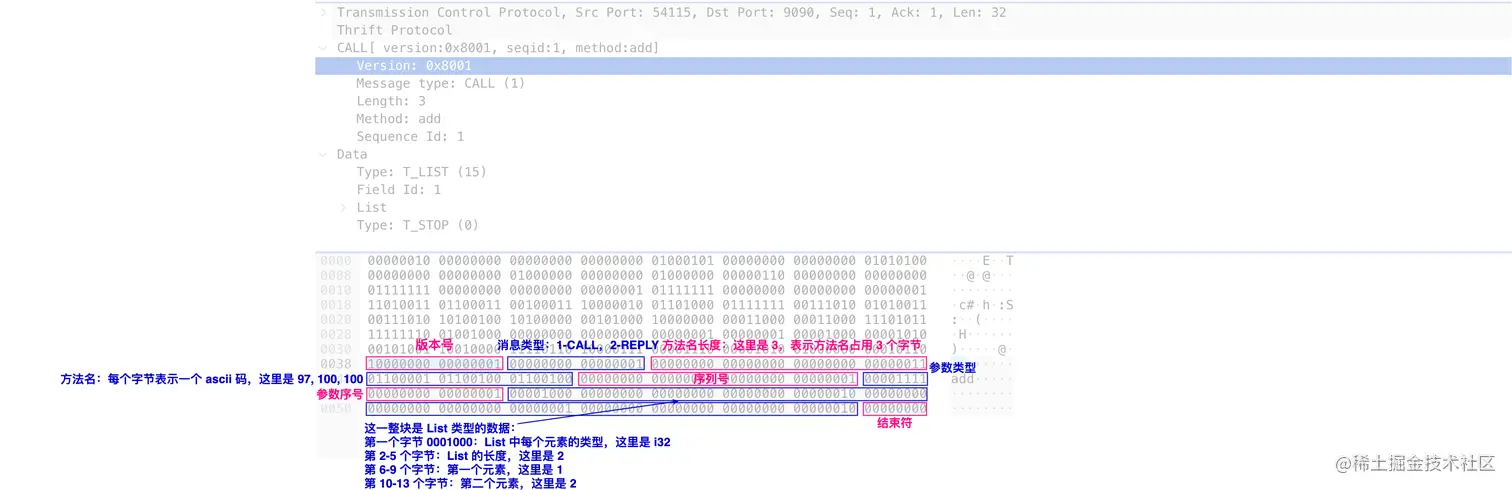
Task: Click the List label text
Action: [371, 208]
